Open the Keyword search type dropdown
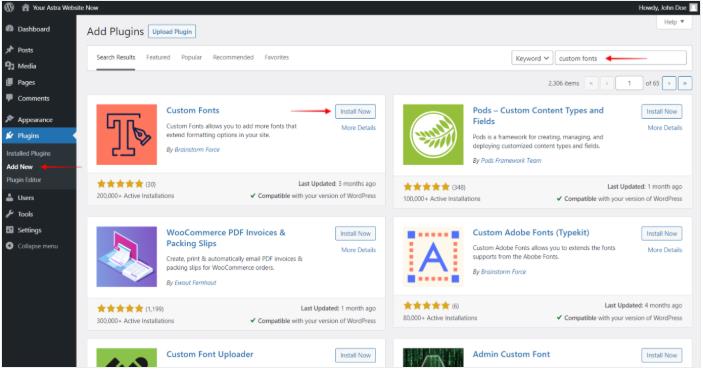 point(532,58)
